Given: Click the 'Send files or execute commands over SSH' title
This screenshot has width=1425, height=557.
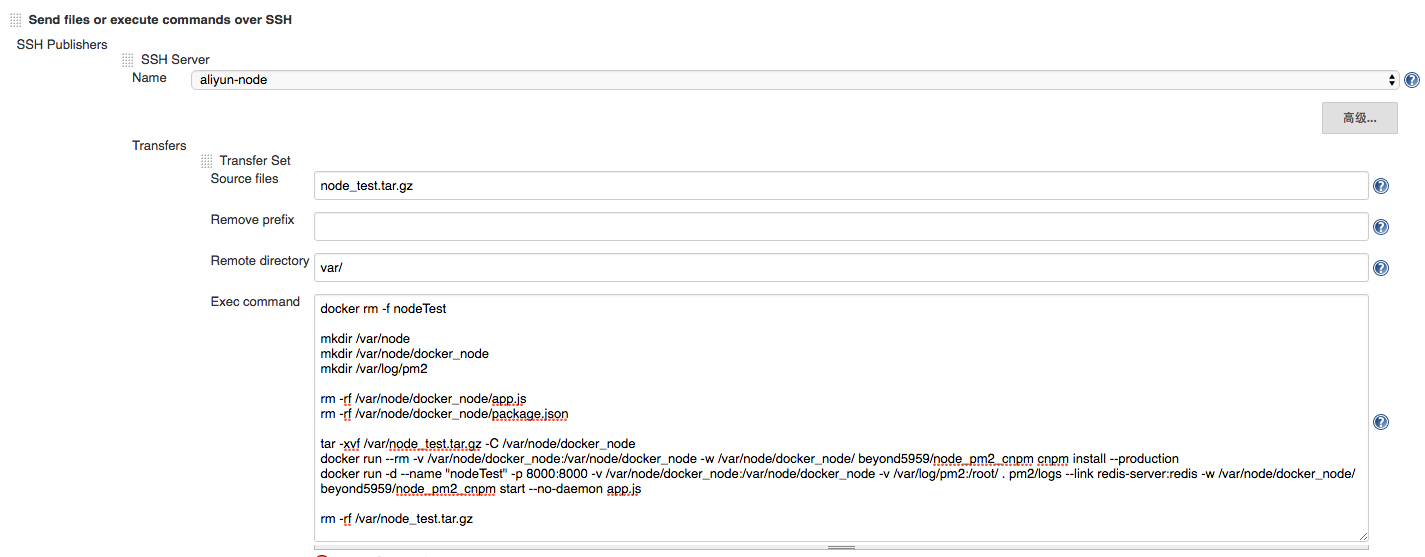Looking at the screenshot, I should click(160, 19).
